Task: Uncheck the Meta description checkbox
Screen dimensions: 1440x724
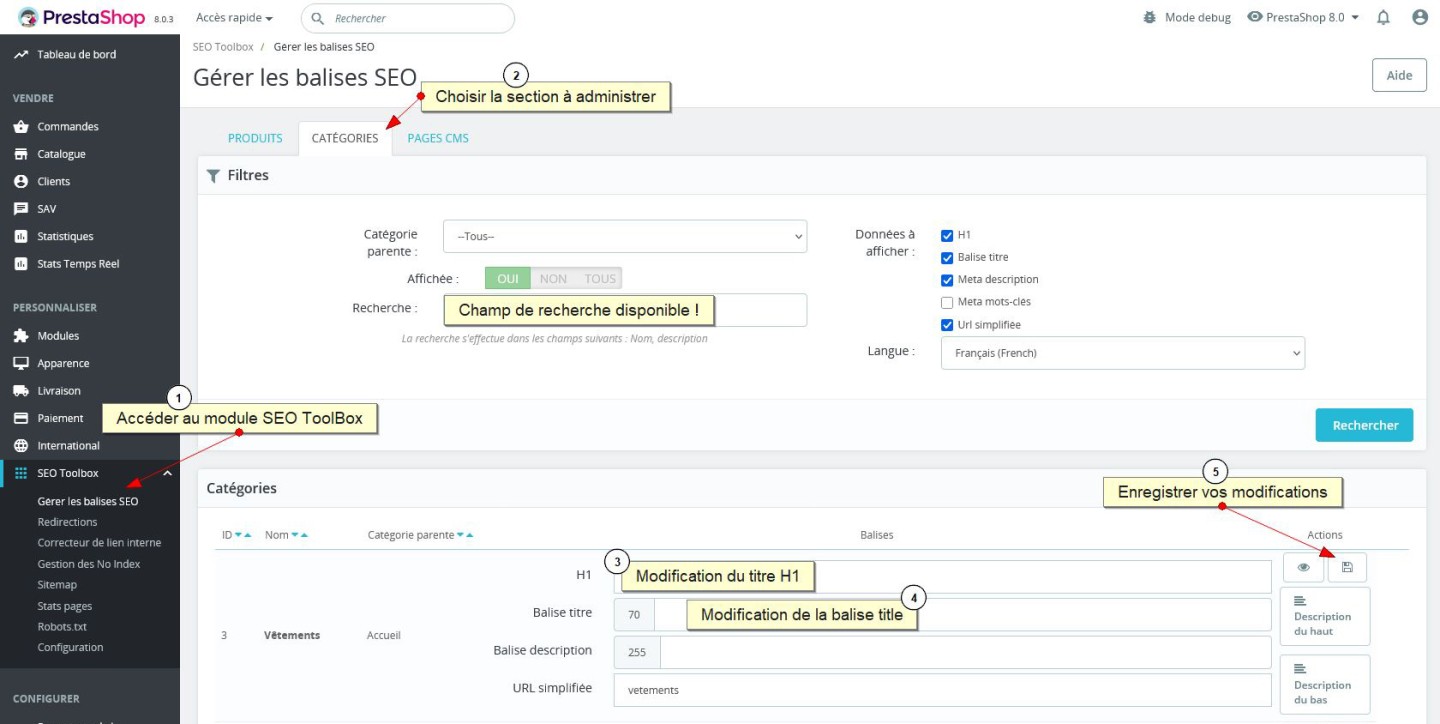Action: pos(947,280)
